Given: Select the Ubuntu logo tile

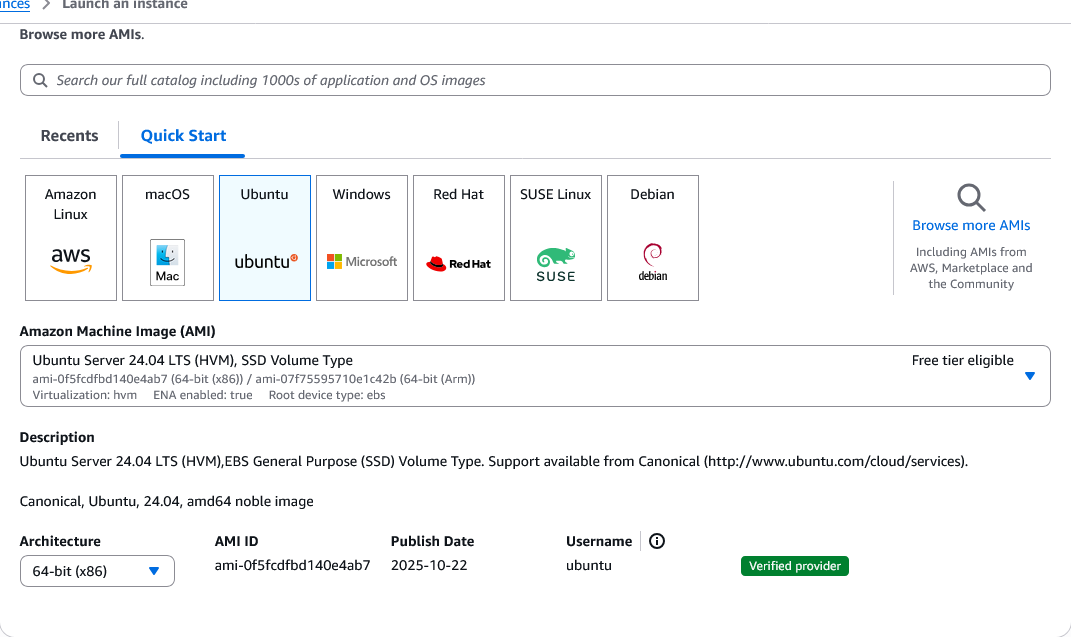Looking at the screenshot, I should 265,238.
